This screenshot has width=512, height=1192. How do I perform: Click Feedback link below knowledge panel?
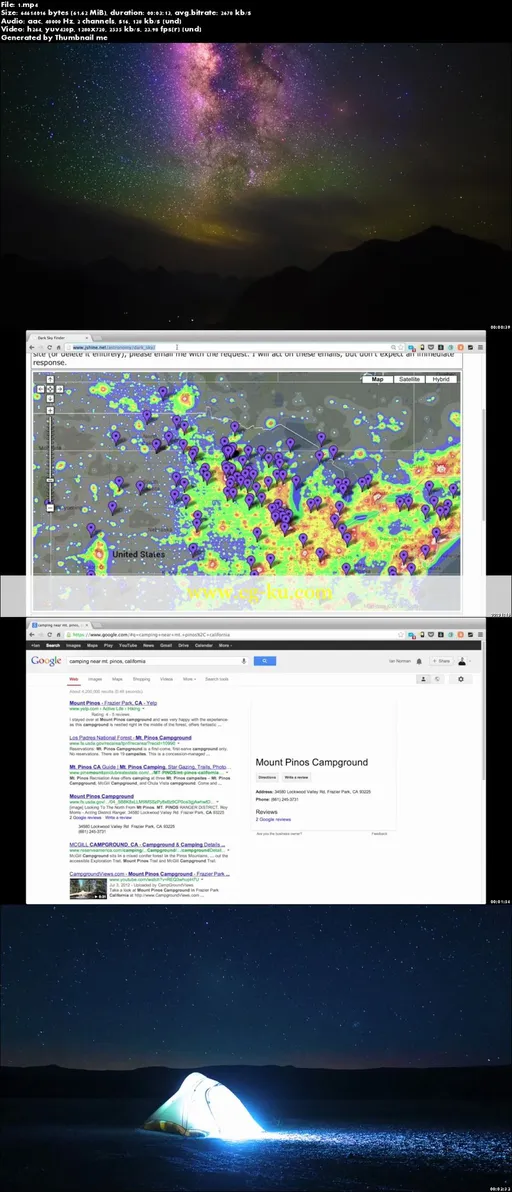pyautogui.click(x=379, y=834)
